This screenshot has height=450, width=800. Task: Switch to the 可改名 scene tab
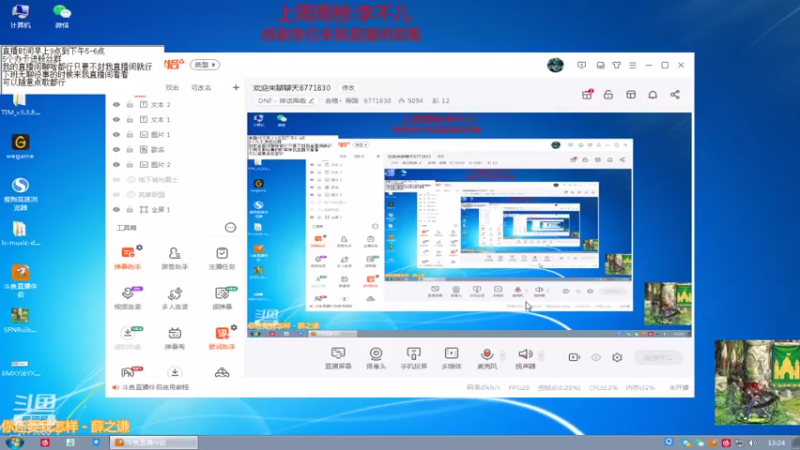[x=201, y=88]
